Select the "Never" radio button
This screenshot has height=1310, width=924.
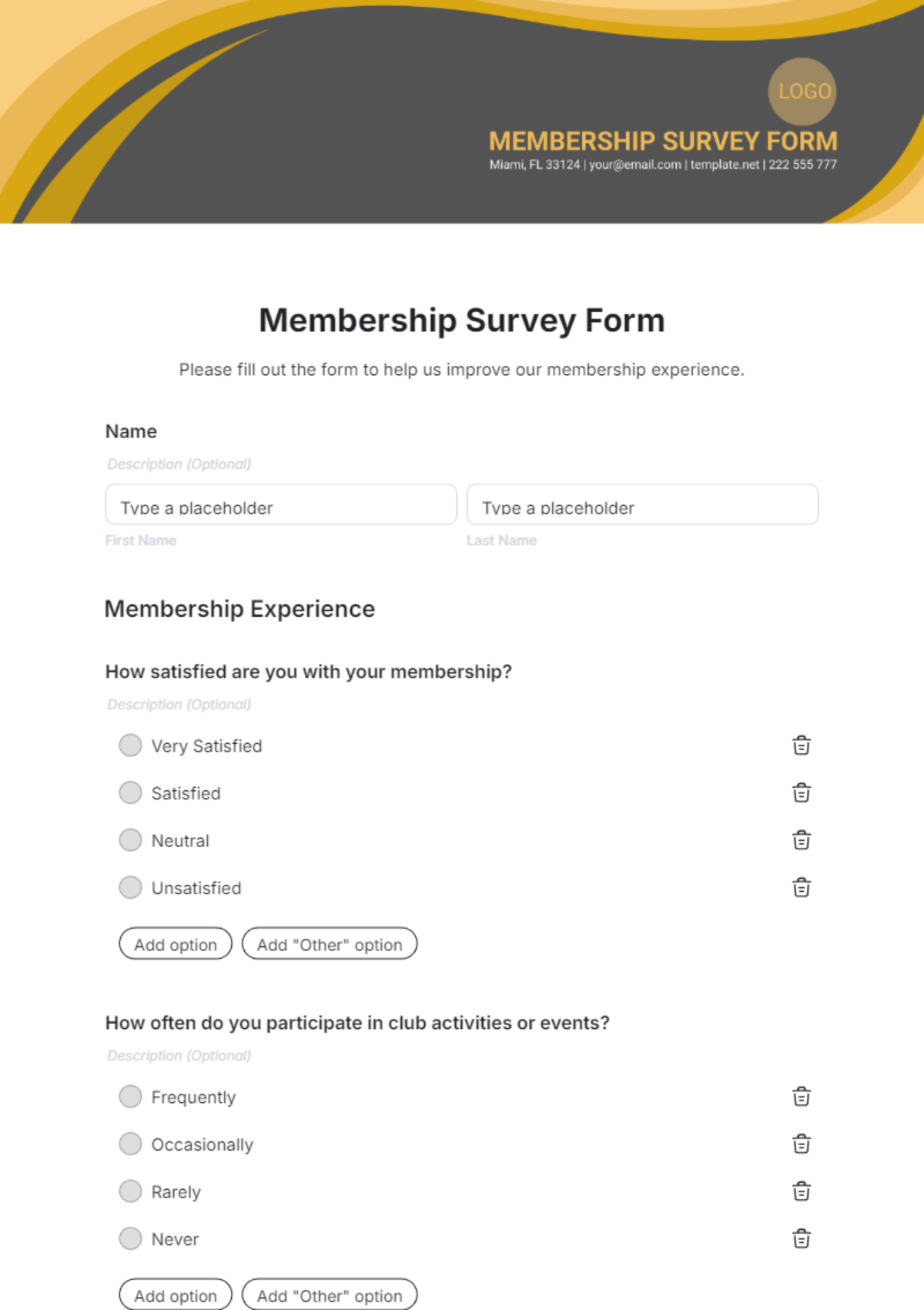click(130, 1239)
